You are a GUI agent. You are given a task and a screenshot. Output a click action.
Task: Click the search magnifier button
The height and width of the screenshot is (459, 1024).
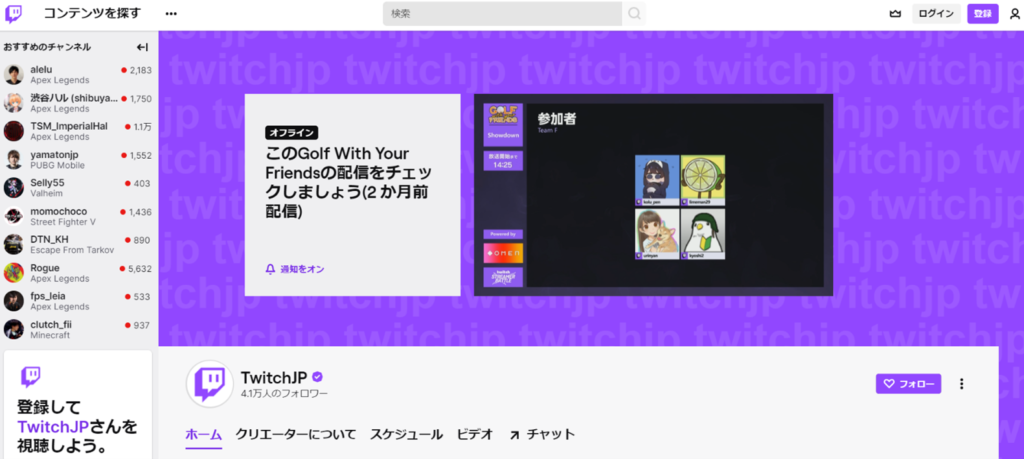tap(634, 14)
